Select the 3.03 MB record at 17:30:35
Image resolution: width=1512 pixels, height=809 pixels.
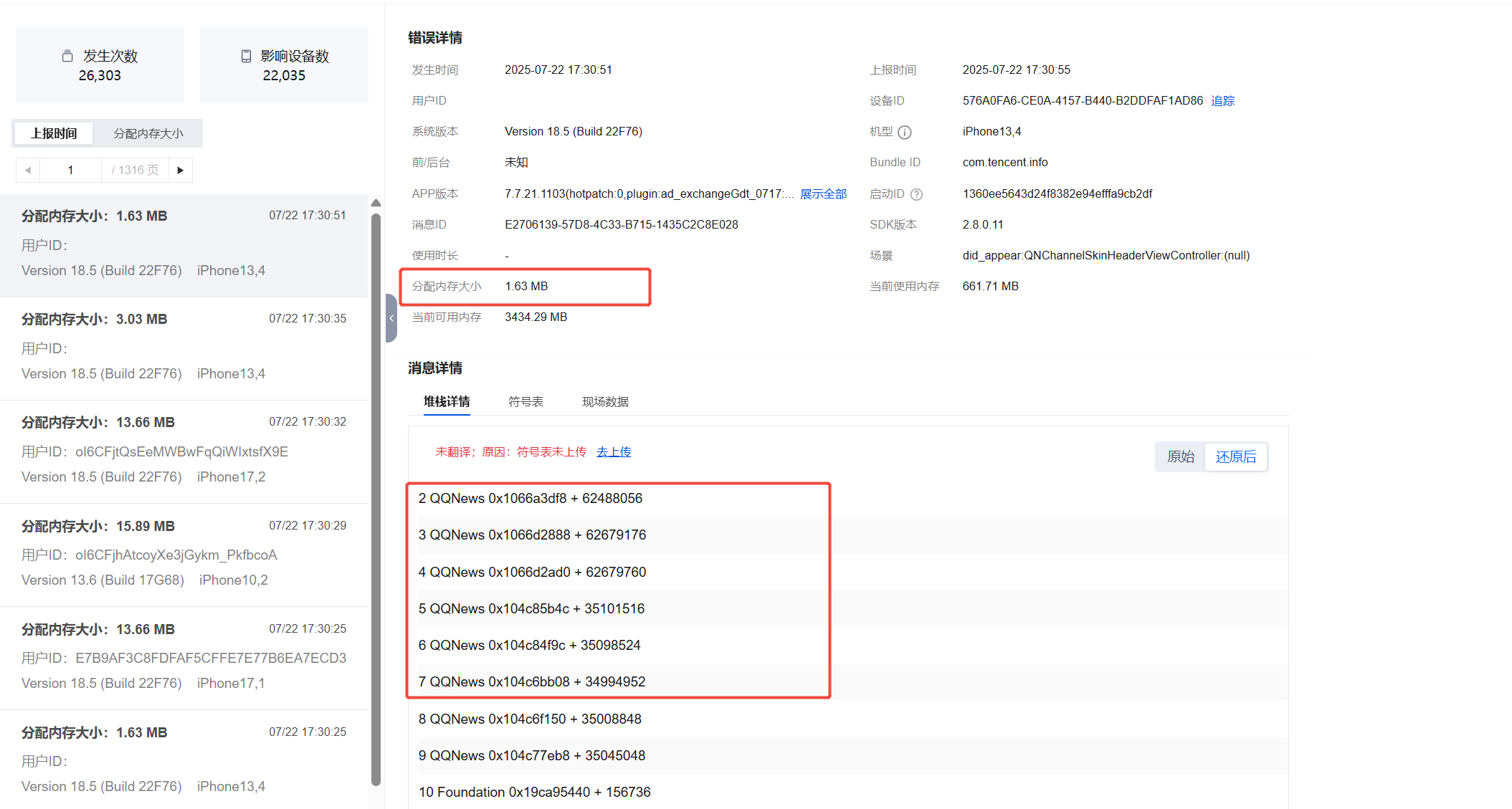tap(184, 347)
